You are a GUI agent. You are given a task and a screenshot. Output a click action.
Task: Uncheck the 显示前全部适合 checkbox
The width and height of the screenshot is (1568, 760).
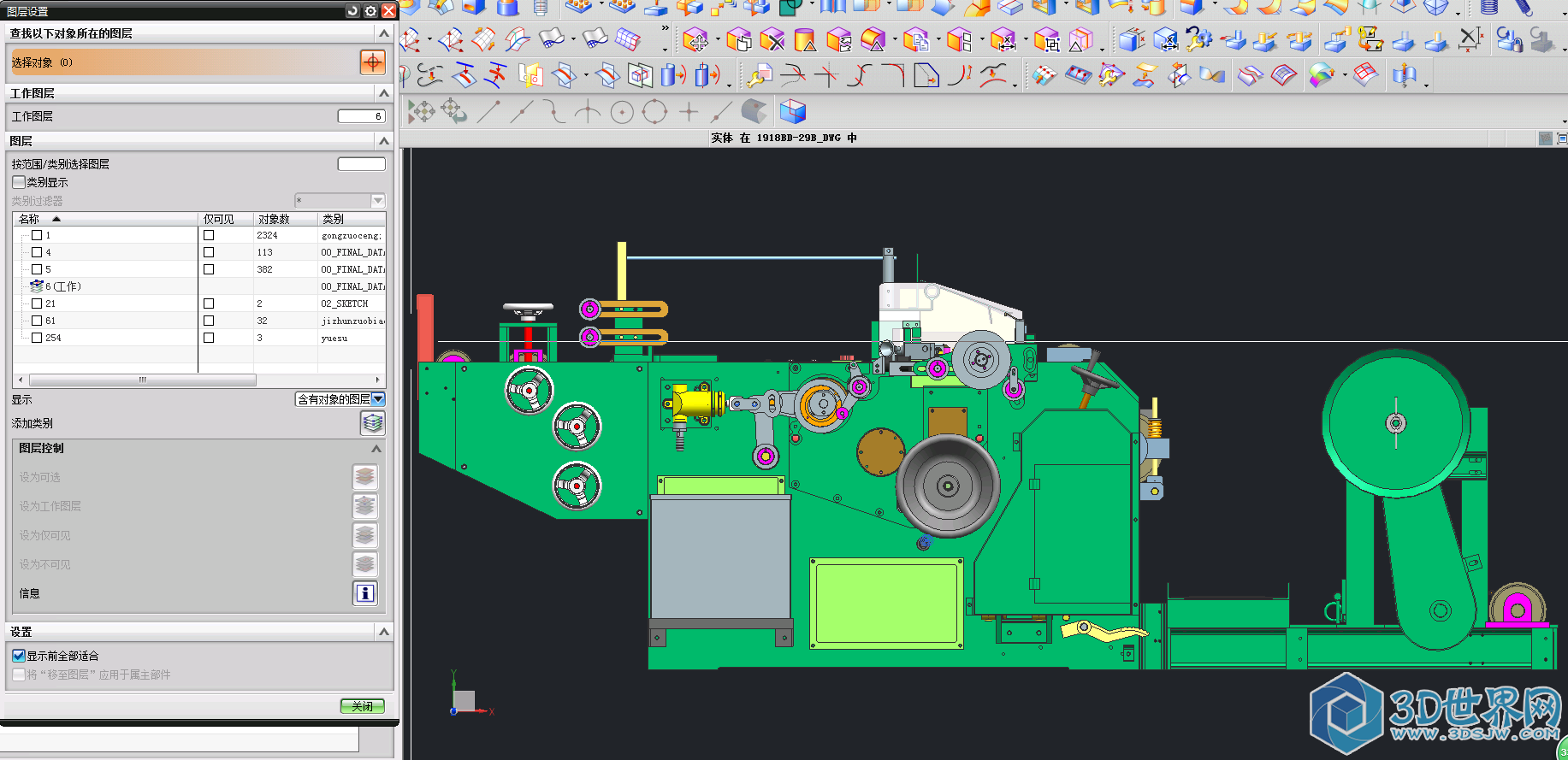(x=19, y=656)
